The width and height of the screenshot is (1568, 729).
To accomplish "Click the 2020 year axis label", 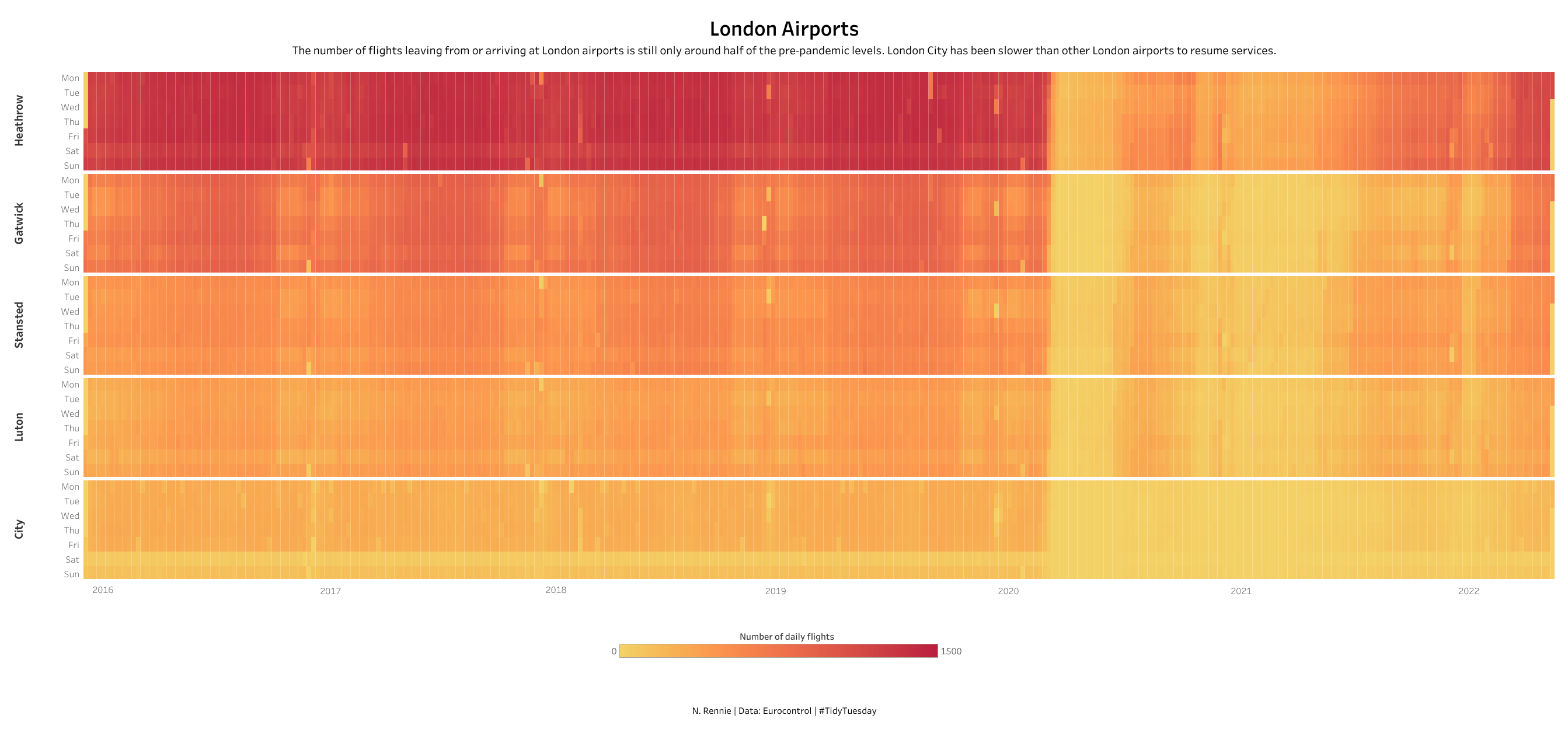I will click(1008, 591).
